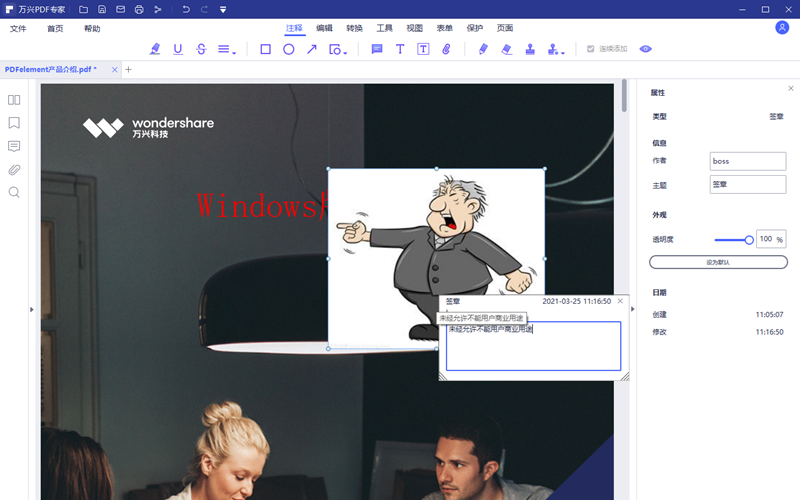Image resolution: width=800 pixels, height=500 pixels.
Task: Select the eraser tool
Action: point(506,49)
